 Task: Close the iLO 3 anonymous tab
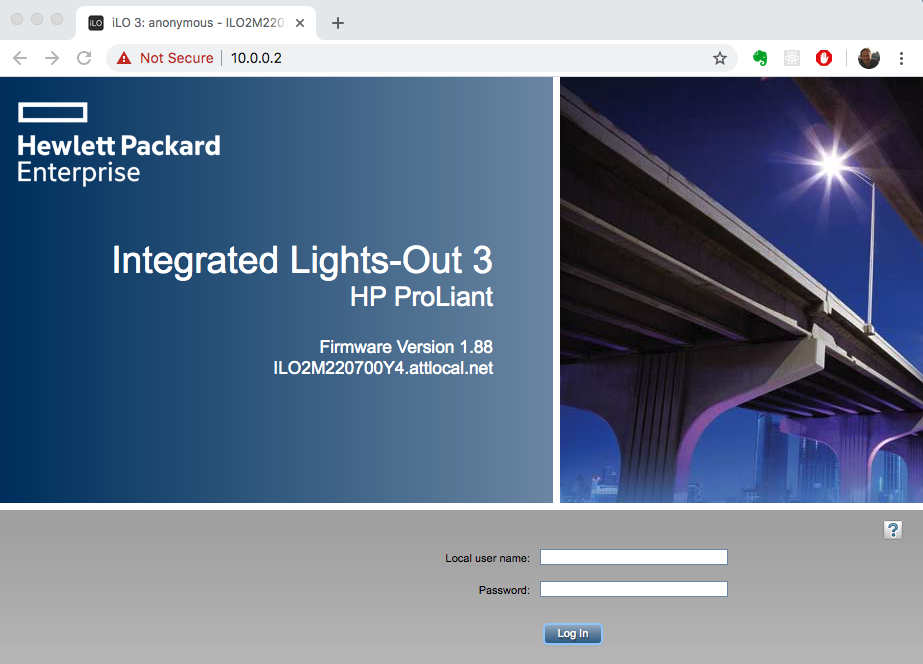pyautogui.click(x=300, y=23)
